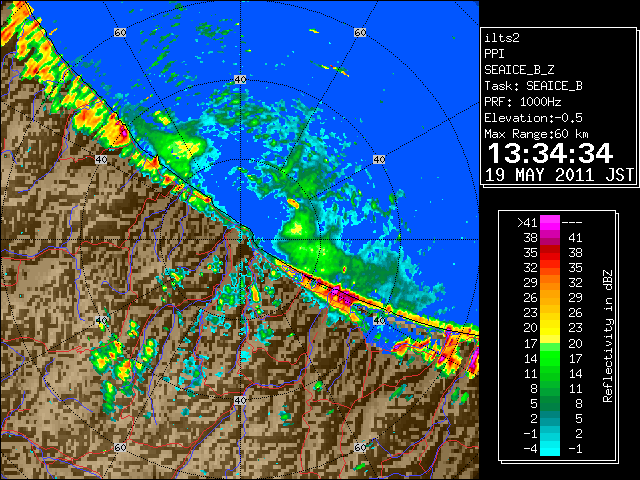Click the bright green 14–17 dBZ legend band
The height and width of the screenshot is (480, 640).
pyautogui.click(x=550, y=358)
